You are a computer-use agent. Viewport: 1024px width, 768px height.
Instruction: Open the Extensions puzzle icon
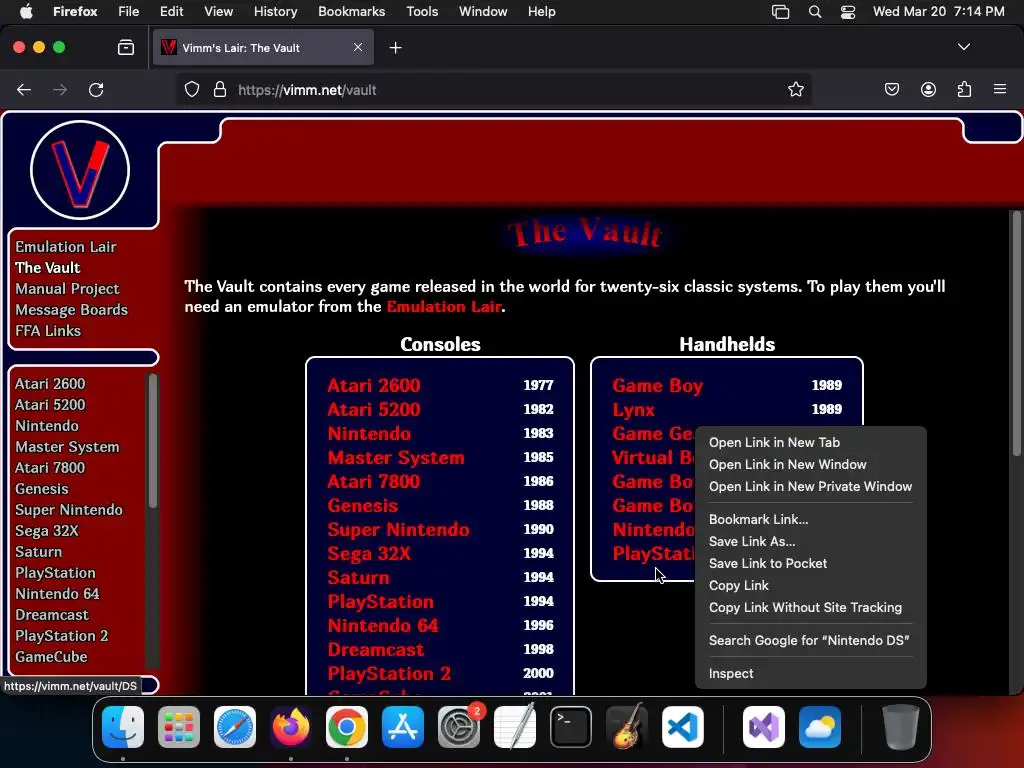tap(964, 89)
